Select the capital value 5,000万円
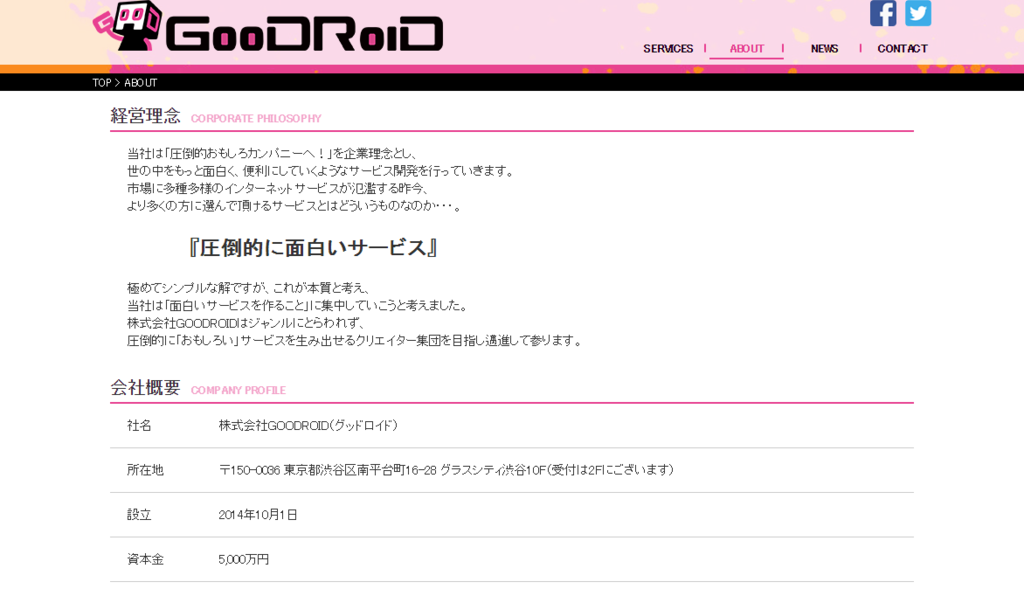 pos(244,559)
